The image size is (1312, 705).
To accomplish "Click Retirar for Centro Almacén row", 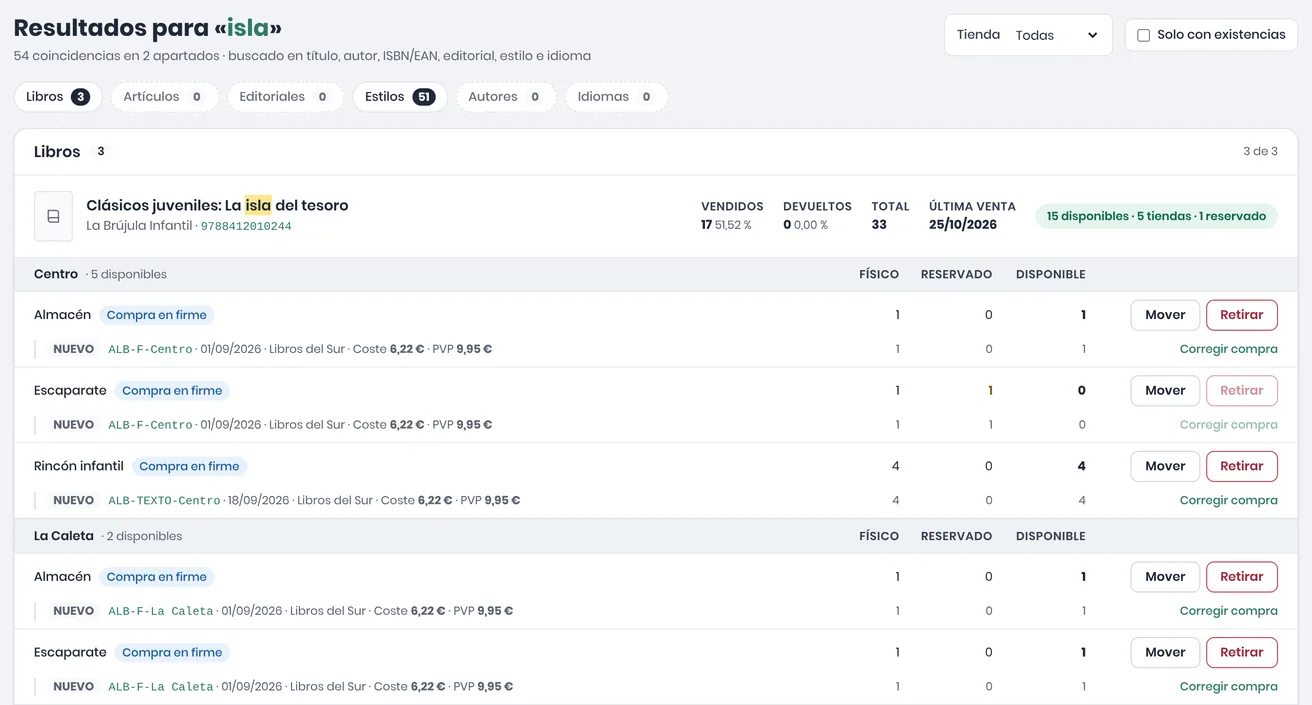I will (1241, 315).
